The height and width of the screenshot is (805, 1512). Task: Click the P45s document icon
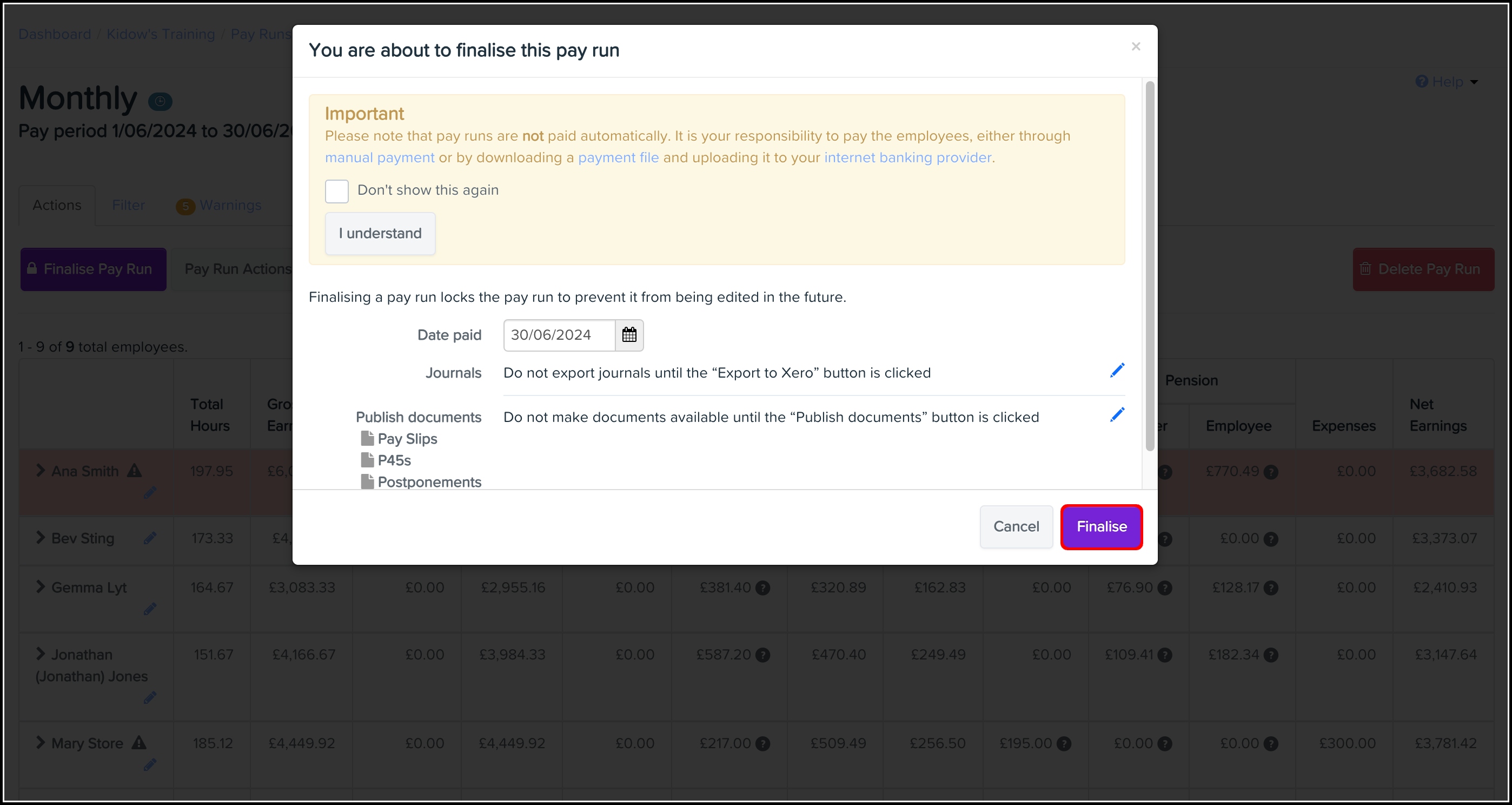367,460
